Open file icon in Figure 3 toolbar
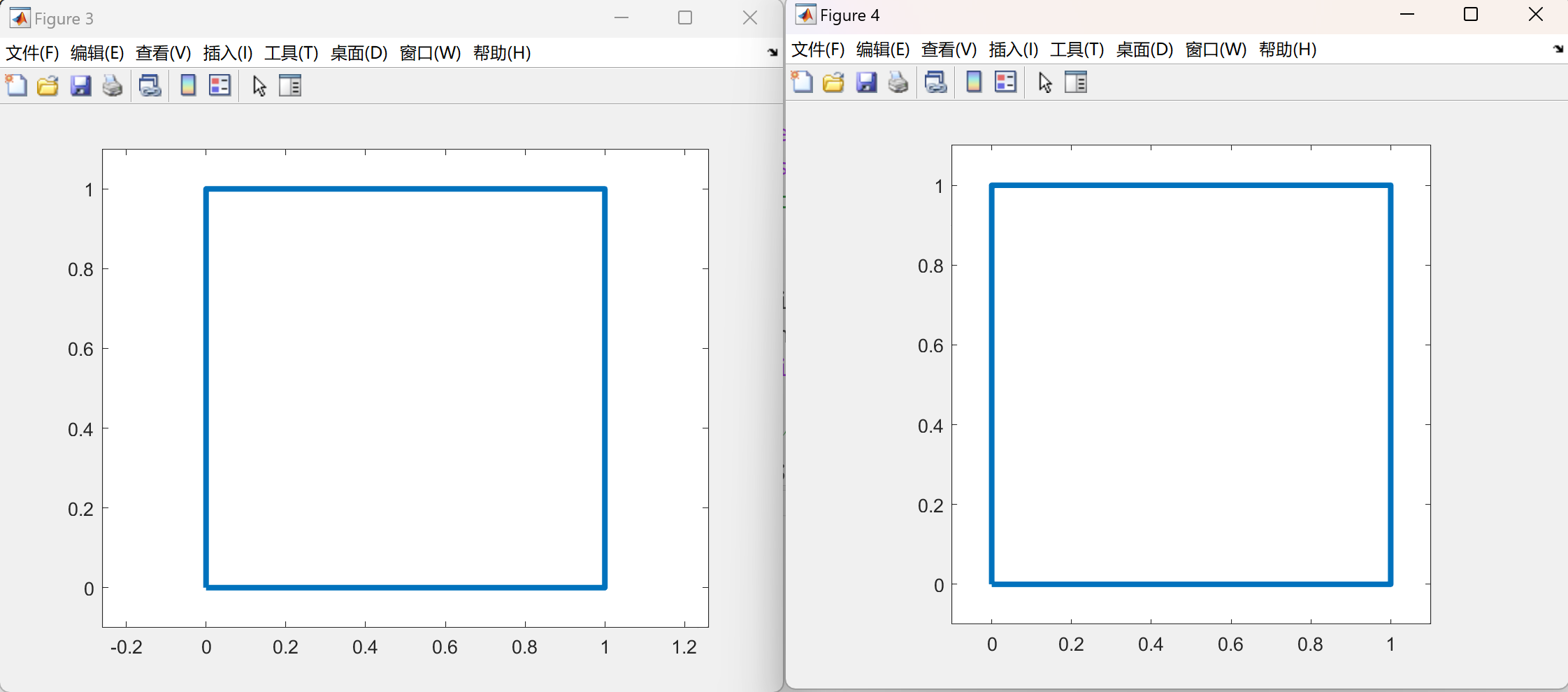This screenshot has width=1568, height=692. pos(48,85)
